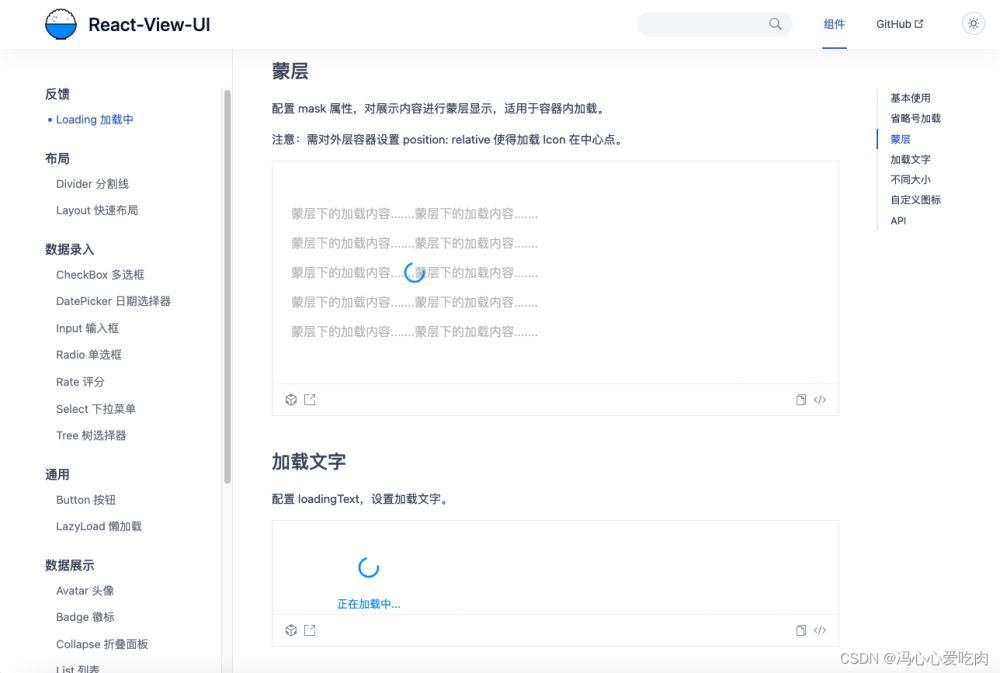The height and width of the screenshot is (673, 1000).
Task: Open the 蒙层 demo in CodeSandbox
Action: pos(291,400)
